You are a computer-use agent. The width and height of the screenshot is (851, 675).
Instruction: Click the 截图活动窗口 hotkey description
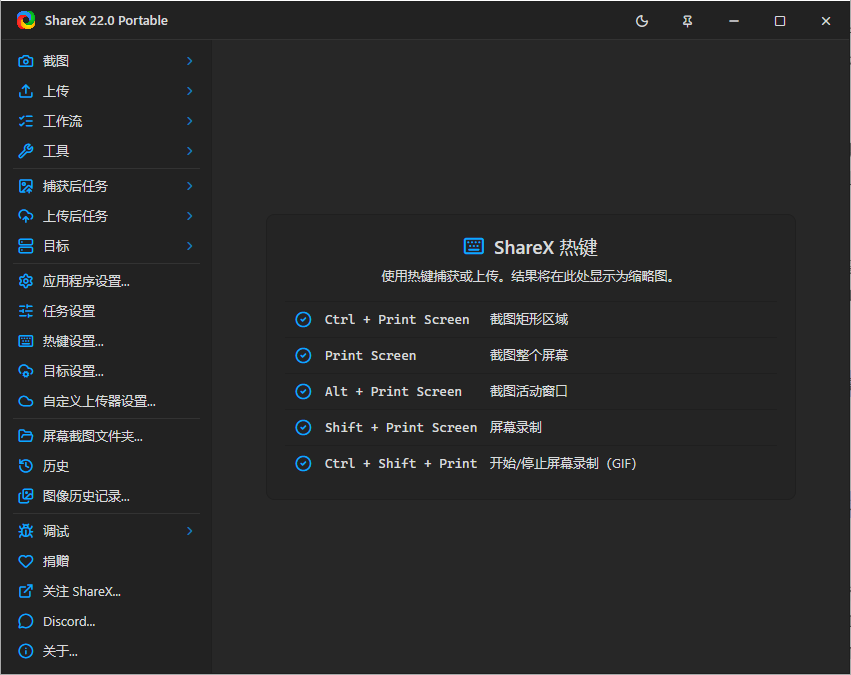[x=529, y=391]
